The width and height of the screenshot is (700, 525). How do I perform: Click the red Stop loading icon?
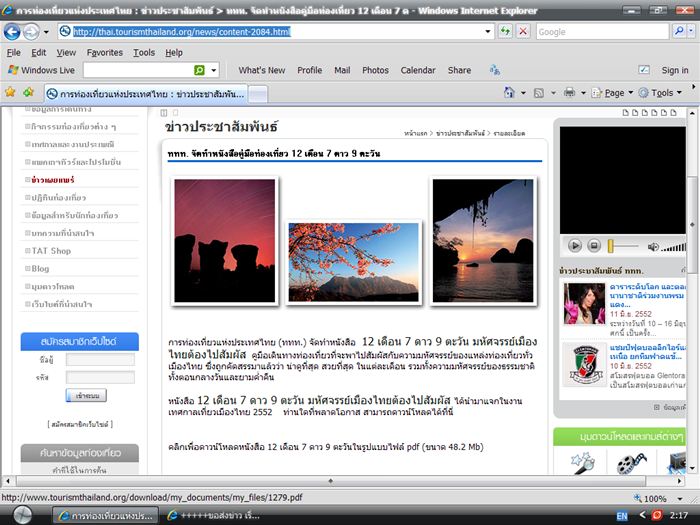coord(522,32)
